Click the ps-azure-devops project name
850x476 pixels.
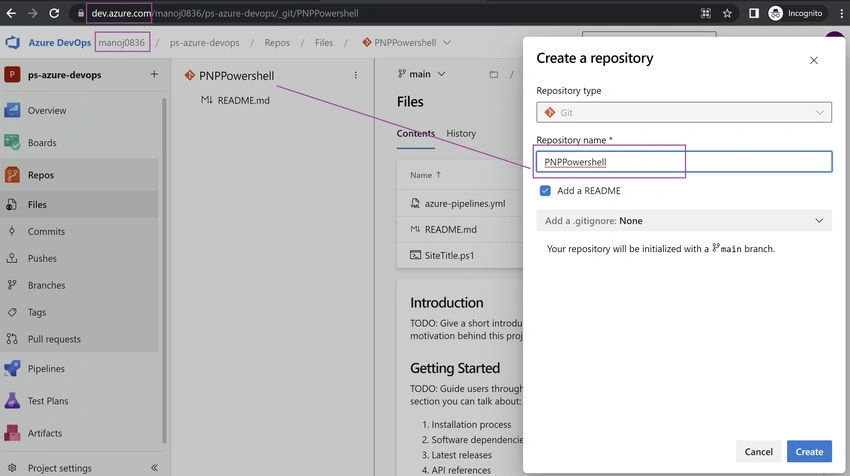pos(65,75)
